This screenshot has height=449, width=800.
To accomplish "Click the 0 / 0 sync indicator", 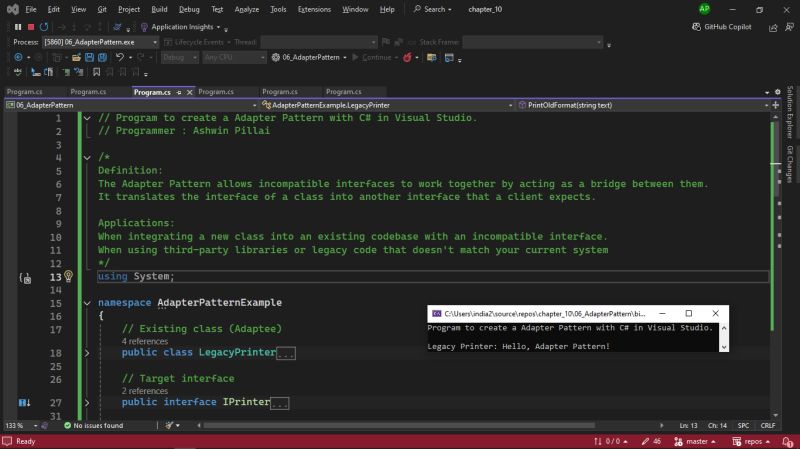I will tap(610, 441).
